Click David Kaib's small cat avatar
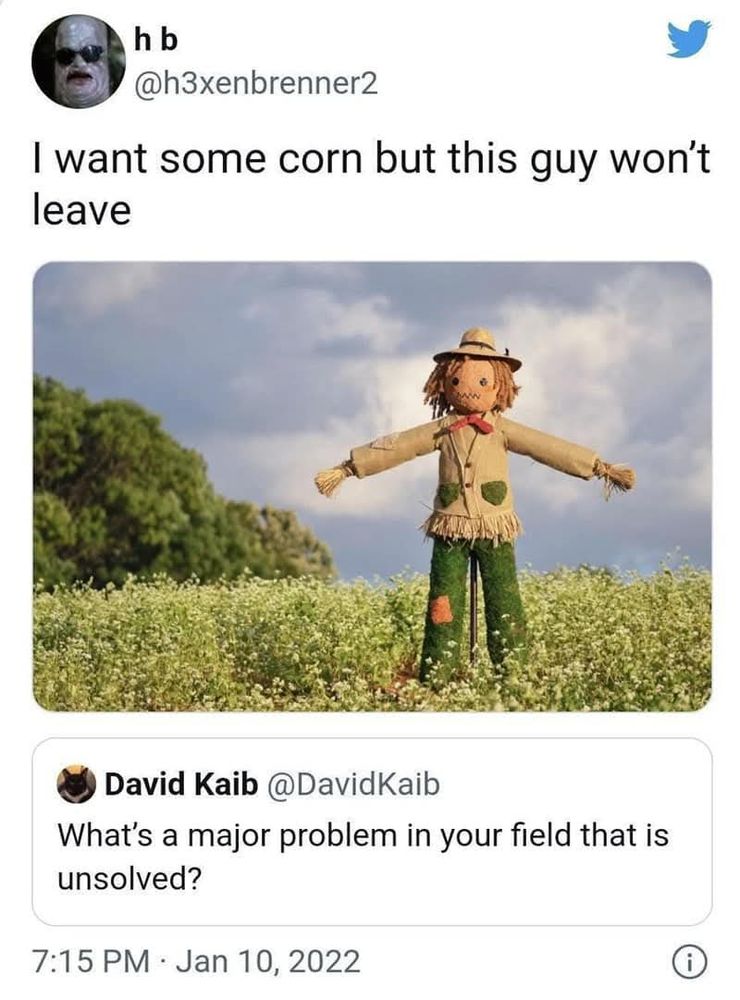740x1000 pixels. click(x=76, y=784)
